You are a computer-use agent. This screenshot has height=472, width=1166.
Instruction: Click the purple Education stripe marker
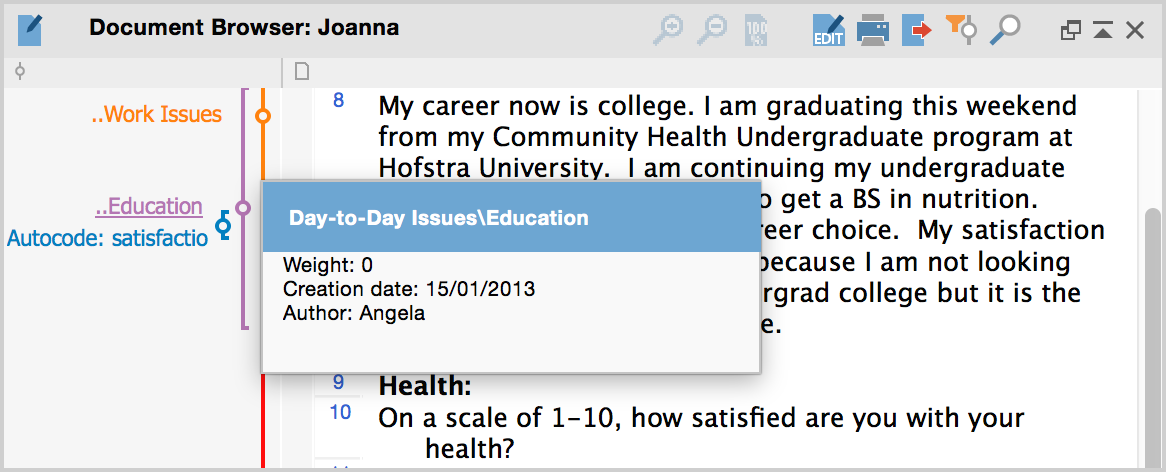coord(242,208)
